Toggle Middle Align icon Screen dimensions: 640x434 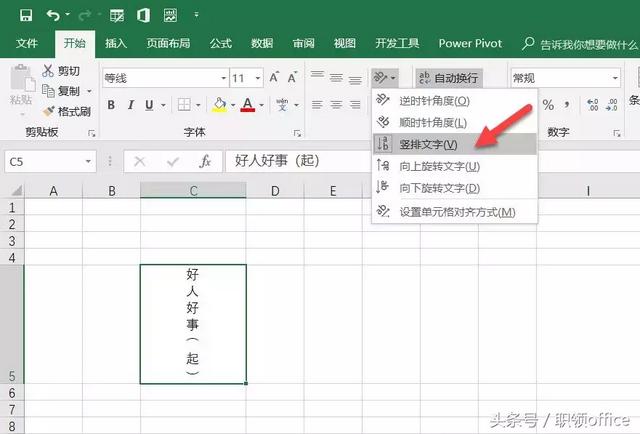click(336, 77)
